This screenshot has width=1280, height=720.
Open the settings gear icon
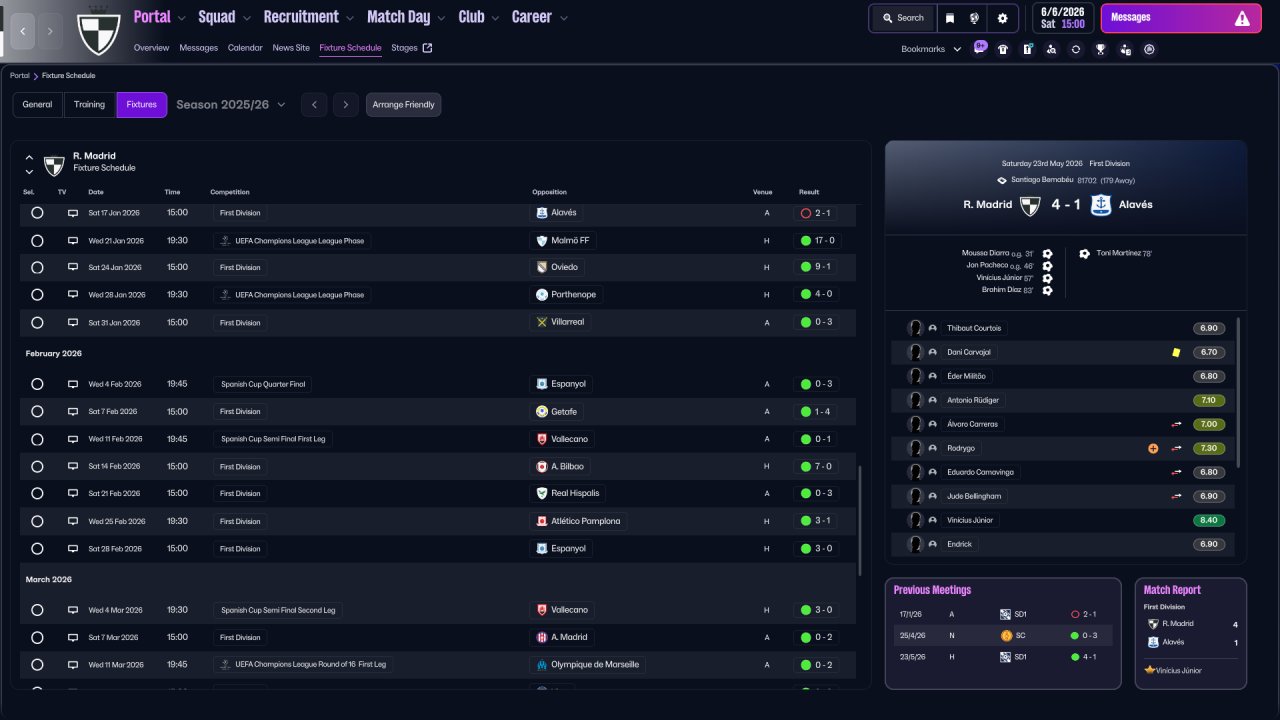1002,18
